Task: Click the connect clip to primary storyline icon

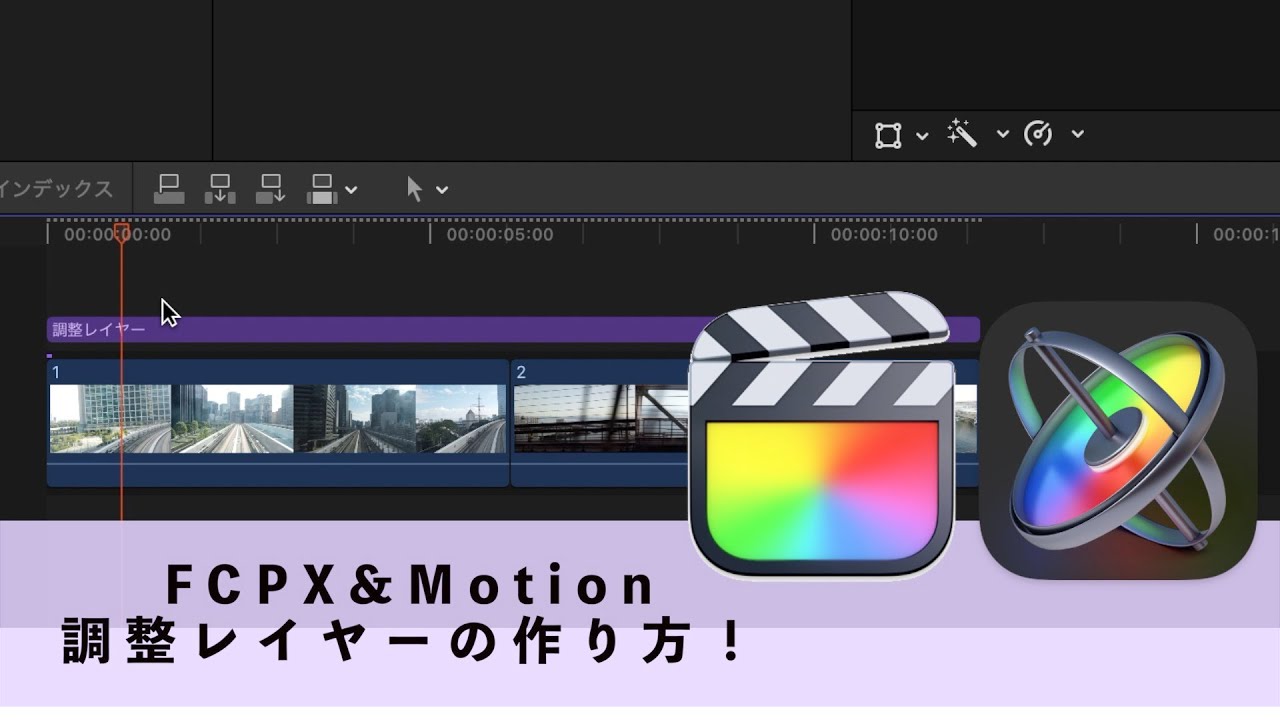Action: pos(169,189)
